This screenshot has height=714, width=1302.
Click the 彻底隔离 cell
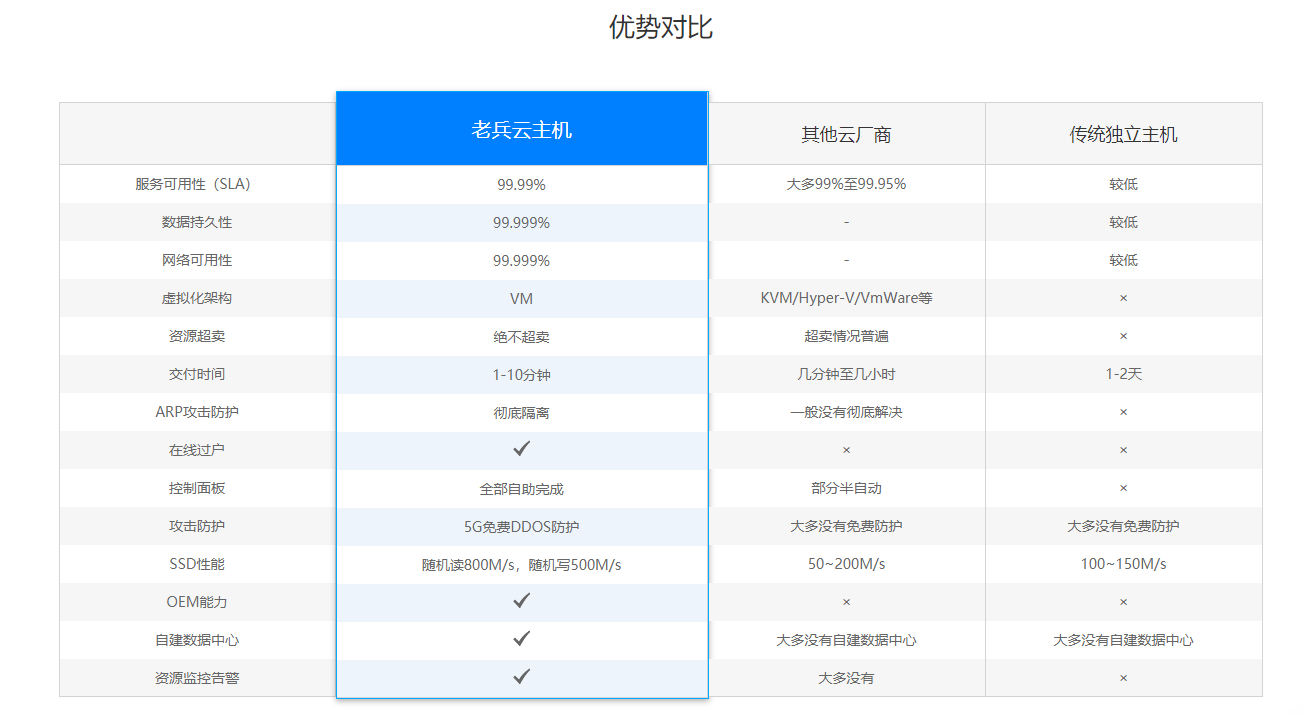521,413
